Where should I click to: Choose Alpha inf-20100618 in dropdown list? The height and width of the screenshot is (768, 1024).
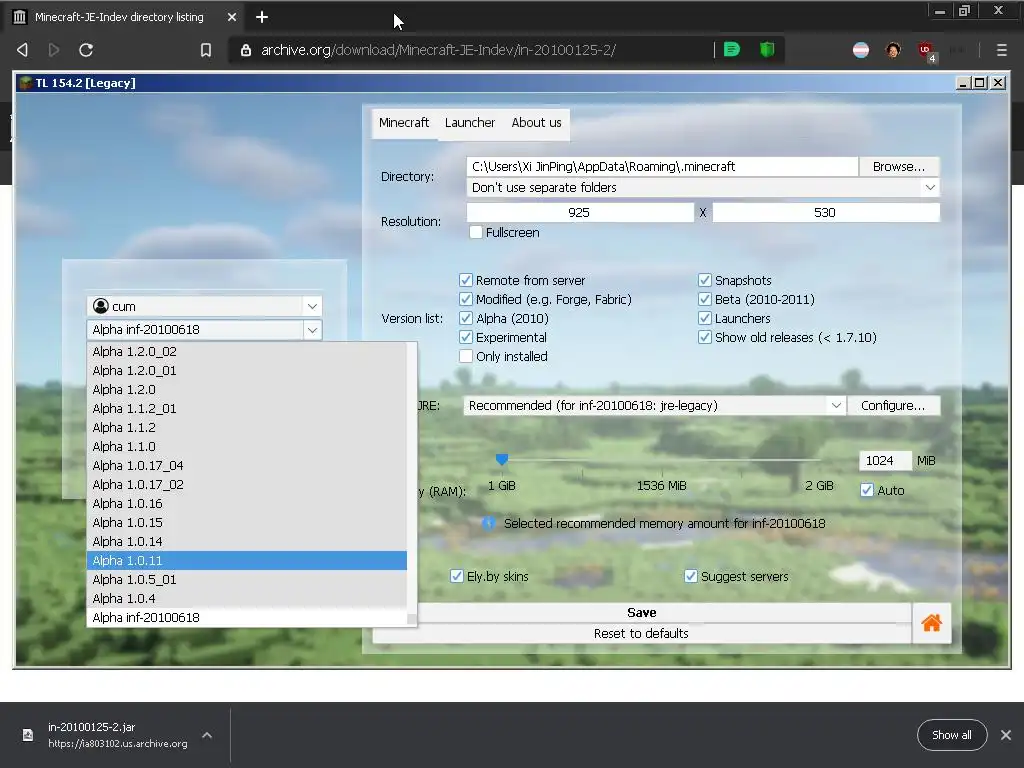coord(247,617)
